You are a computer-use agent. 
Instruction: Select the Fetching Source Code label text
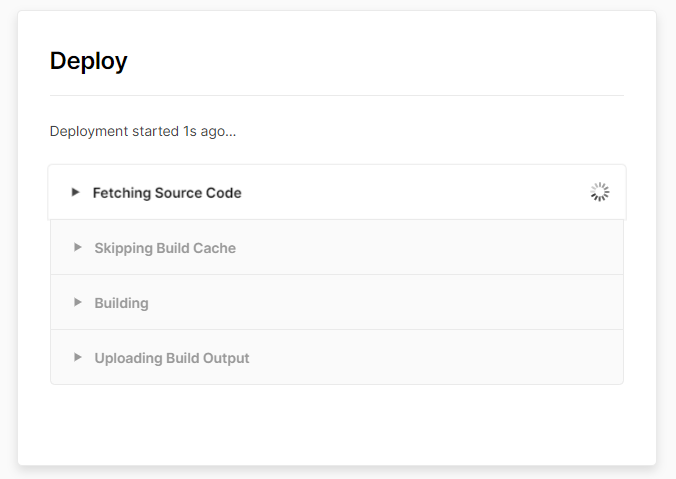167,193
